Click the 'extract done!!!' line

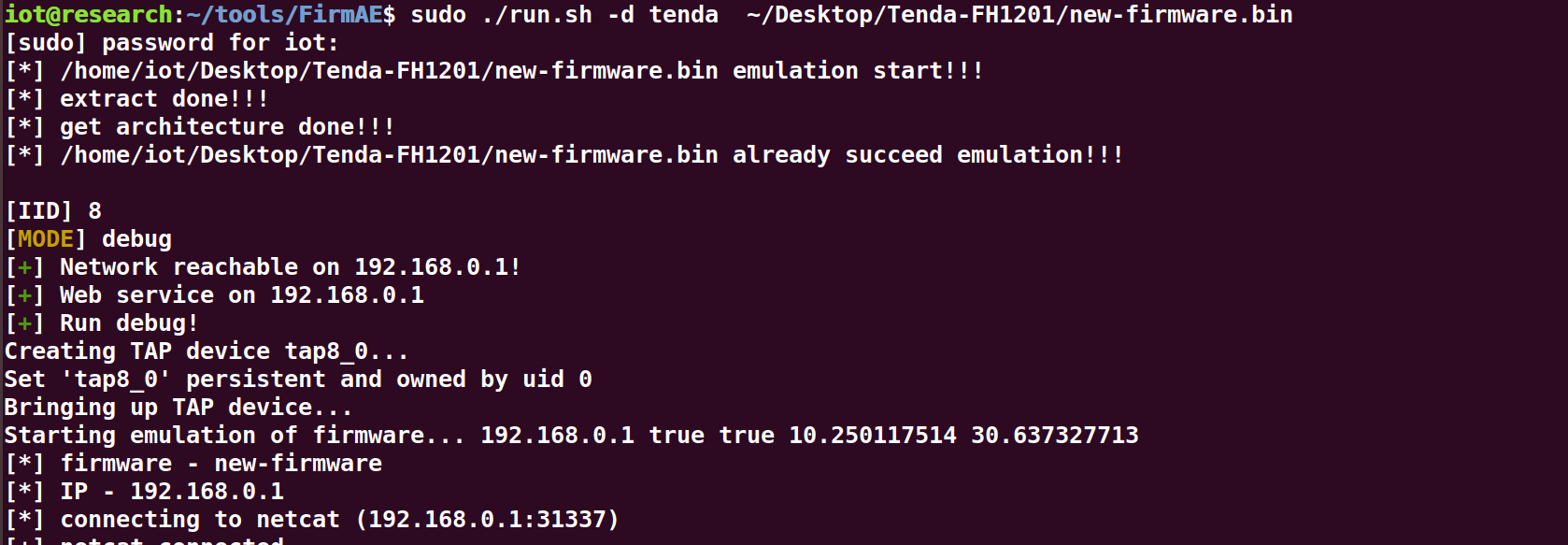click(x=137, y=99)
